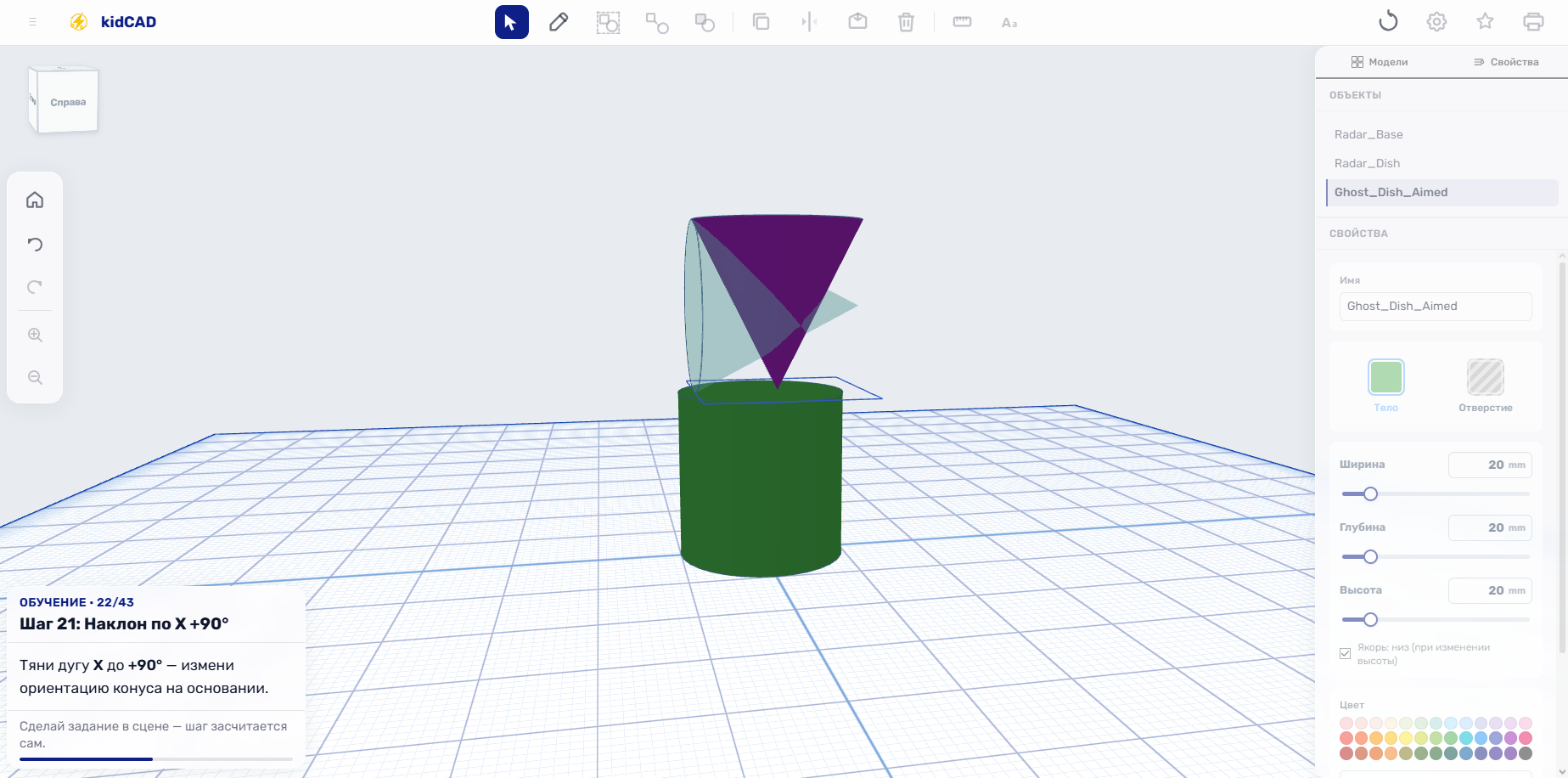The image size is (1568, 778).
Task: Redo the last undone action
Action: pyautogui.click(x=35, y=287)
